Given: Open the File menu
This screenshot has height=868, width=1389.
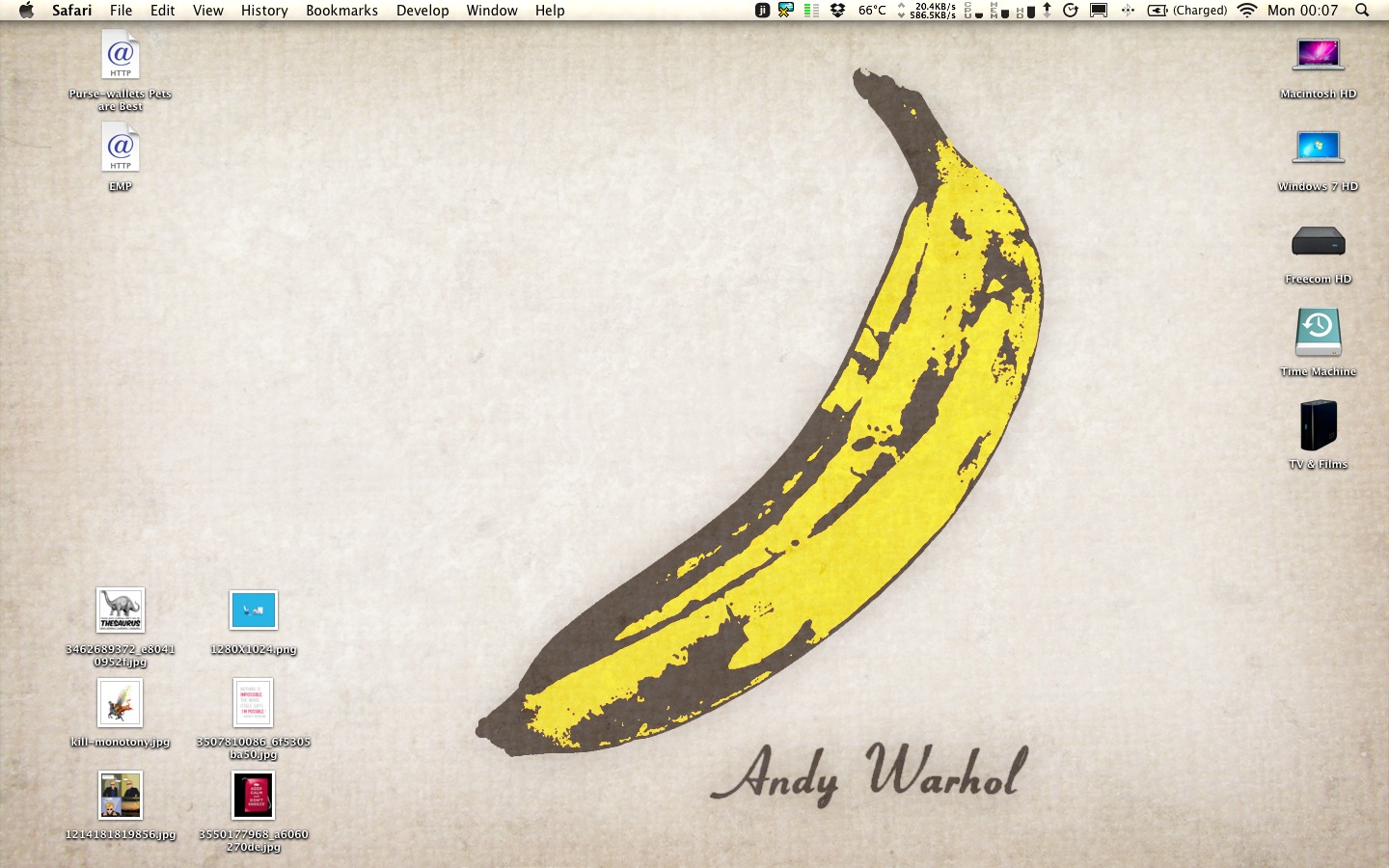Looking at the screenshot, I should click(x=122, y=11).
